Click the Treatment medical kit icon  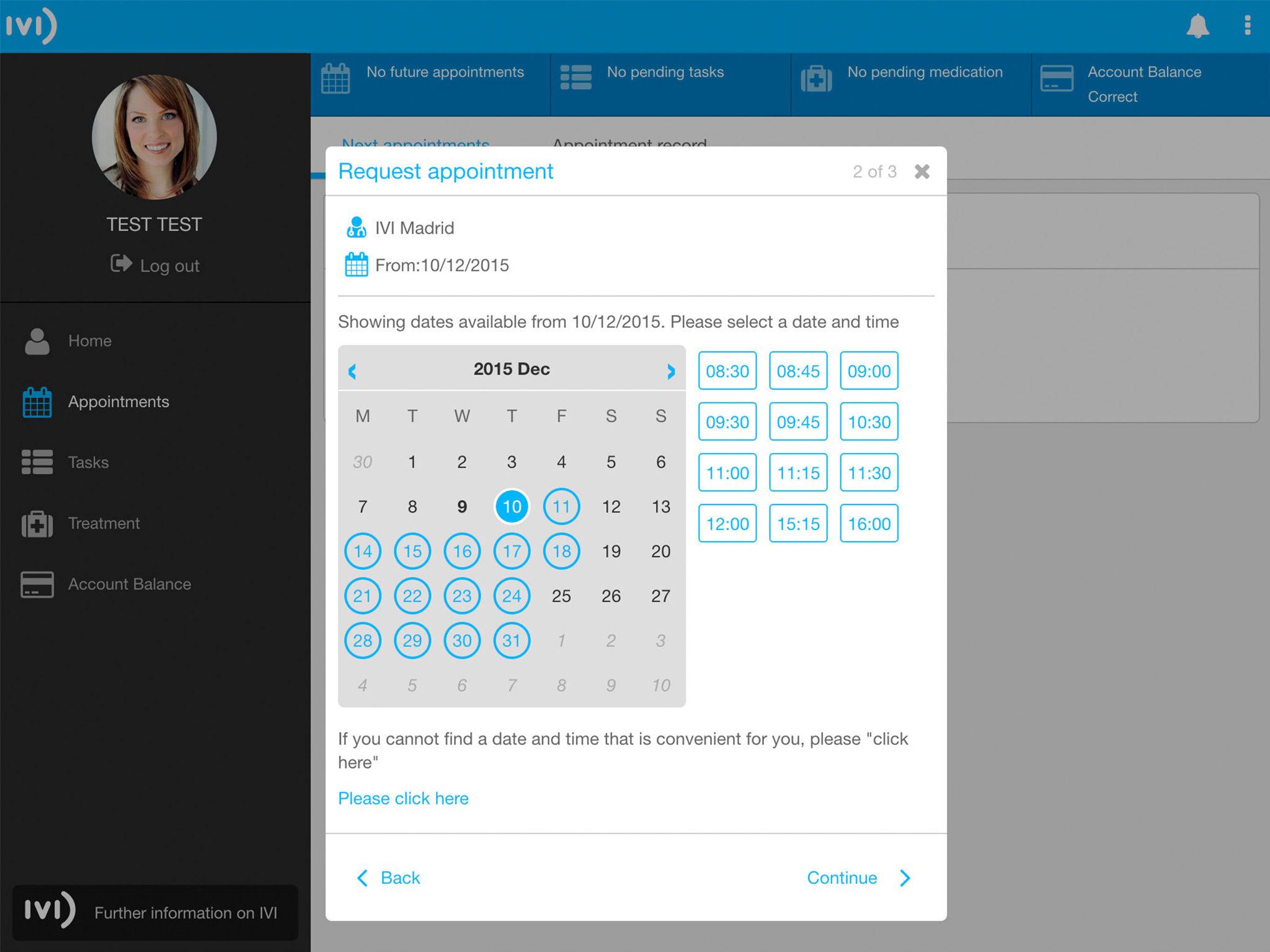(x=37, y=524)
